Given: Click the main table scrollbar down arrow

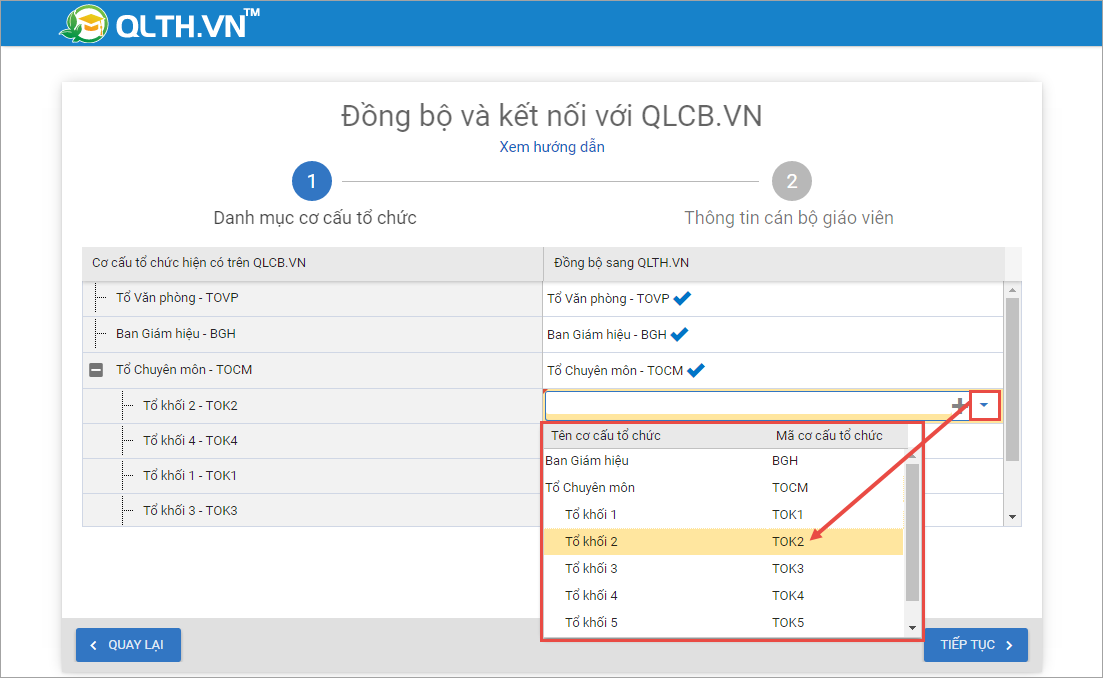Looking at the screenshot, I should pos(1012,517).
